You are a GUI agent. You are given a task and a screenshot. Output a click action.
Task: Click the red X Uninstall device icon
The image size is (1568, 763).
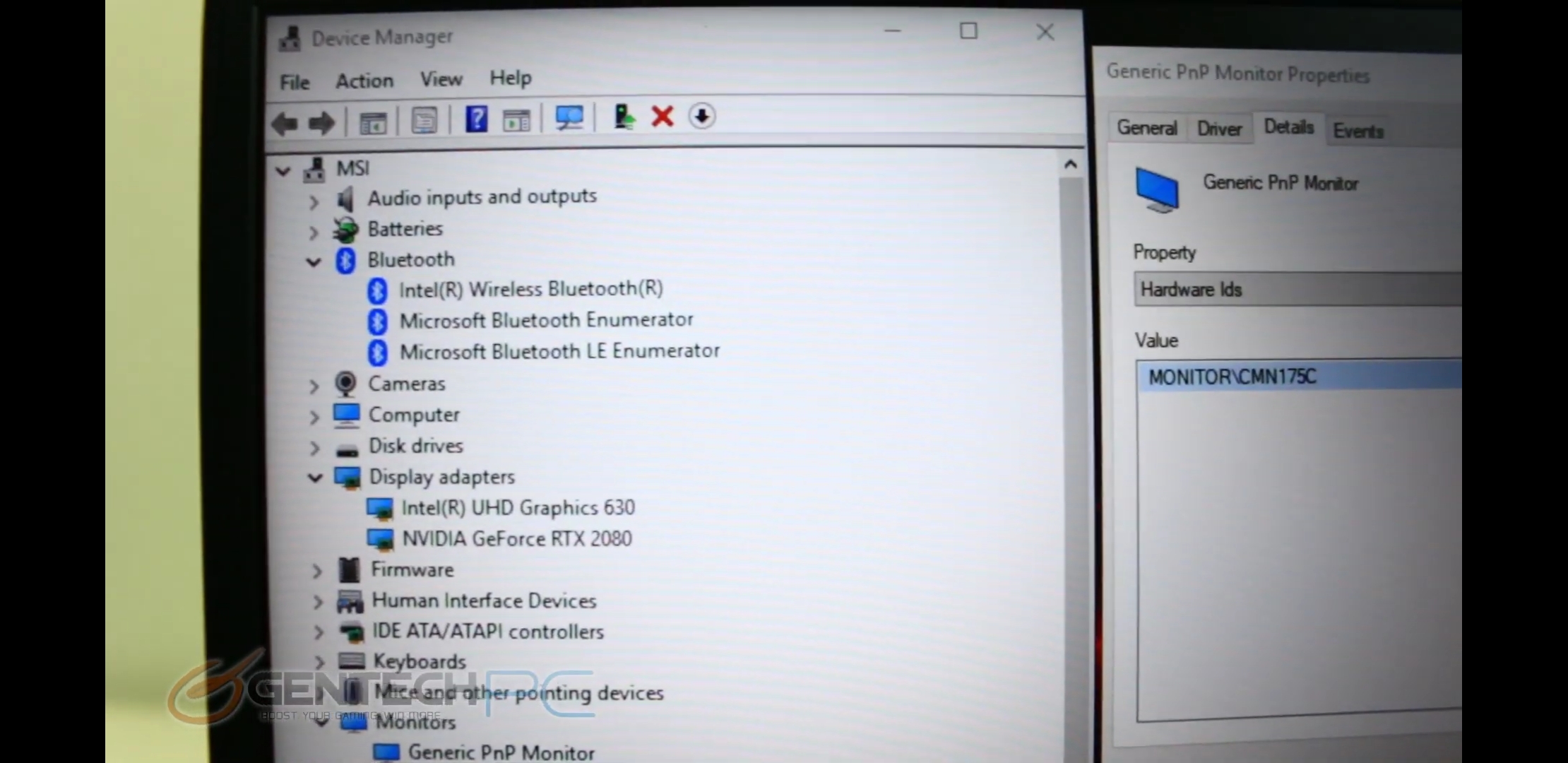tap(663, 116)
